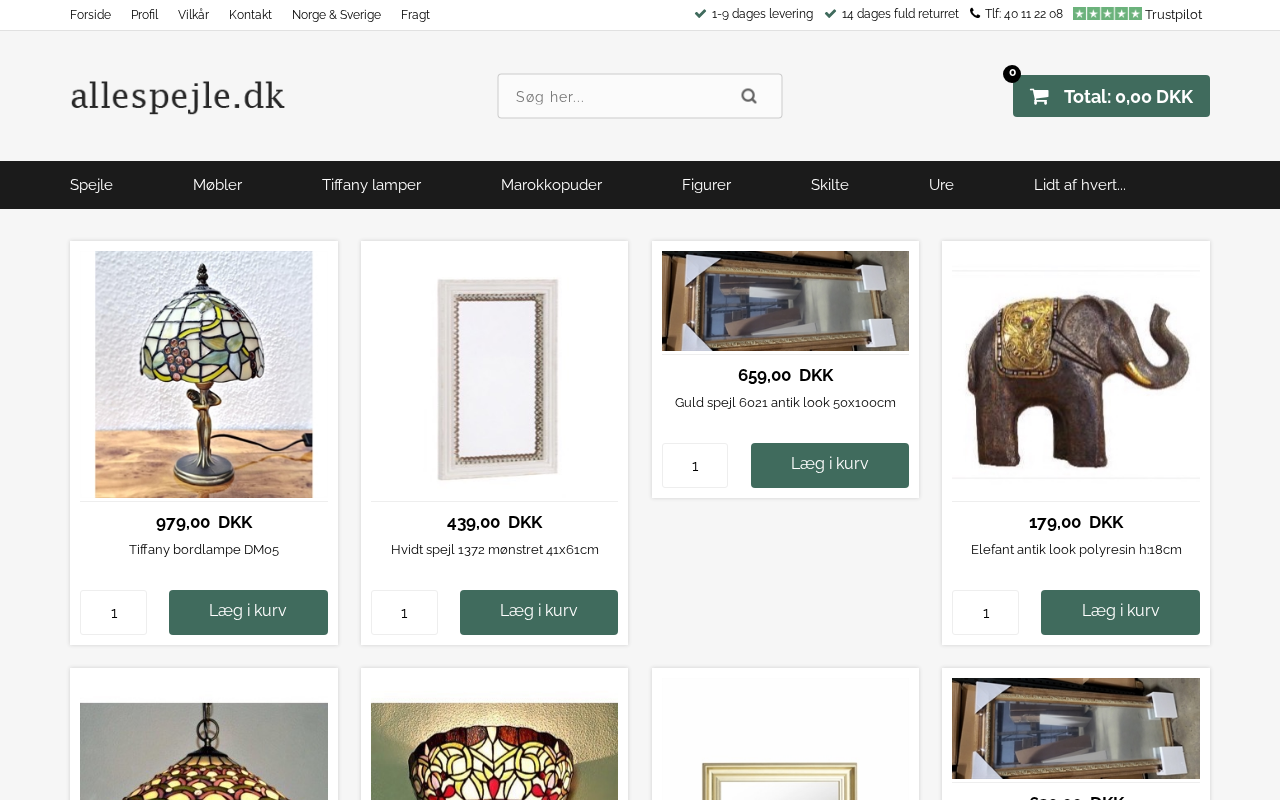
Task: Expand the Møbler category menu
Action: coord(217,185)
